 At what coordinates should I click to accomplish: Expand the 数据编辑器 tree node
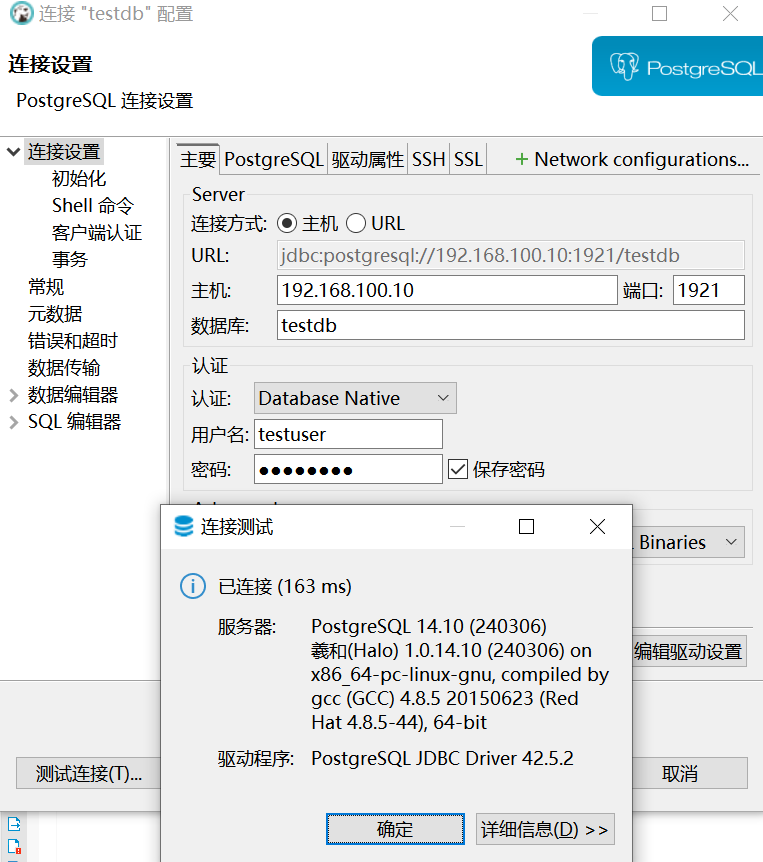(x=13, y=395)
